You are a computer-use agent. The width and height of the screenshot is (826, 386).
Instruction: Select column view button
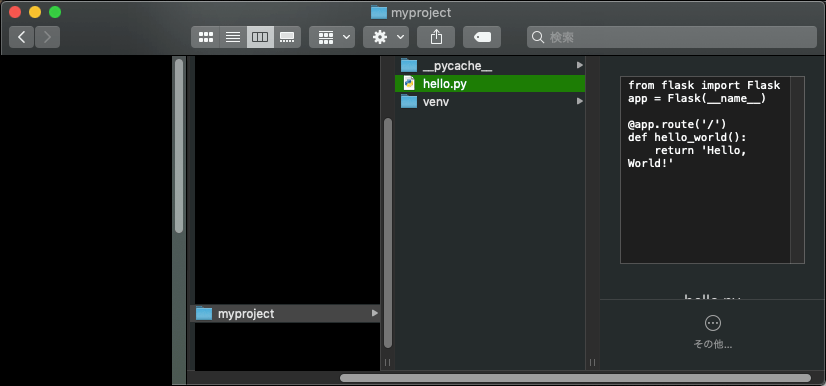(260, 37)
